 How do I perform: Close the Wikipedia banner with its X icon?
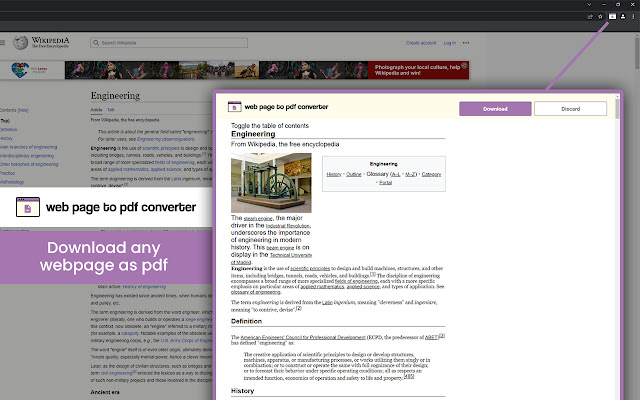pyautogui.click(x=464, y=65)
